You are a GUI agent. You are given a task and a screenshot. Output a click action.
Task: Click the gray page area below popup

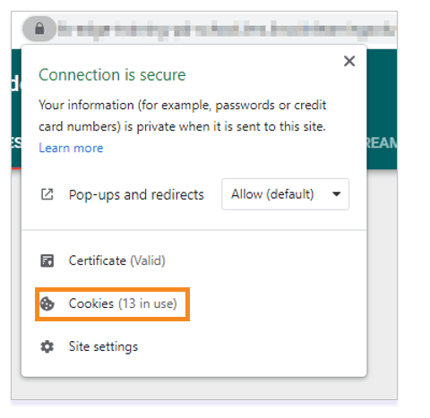204,388
